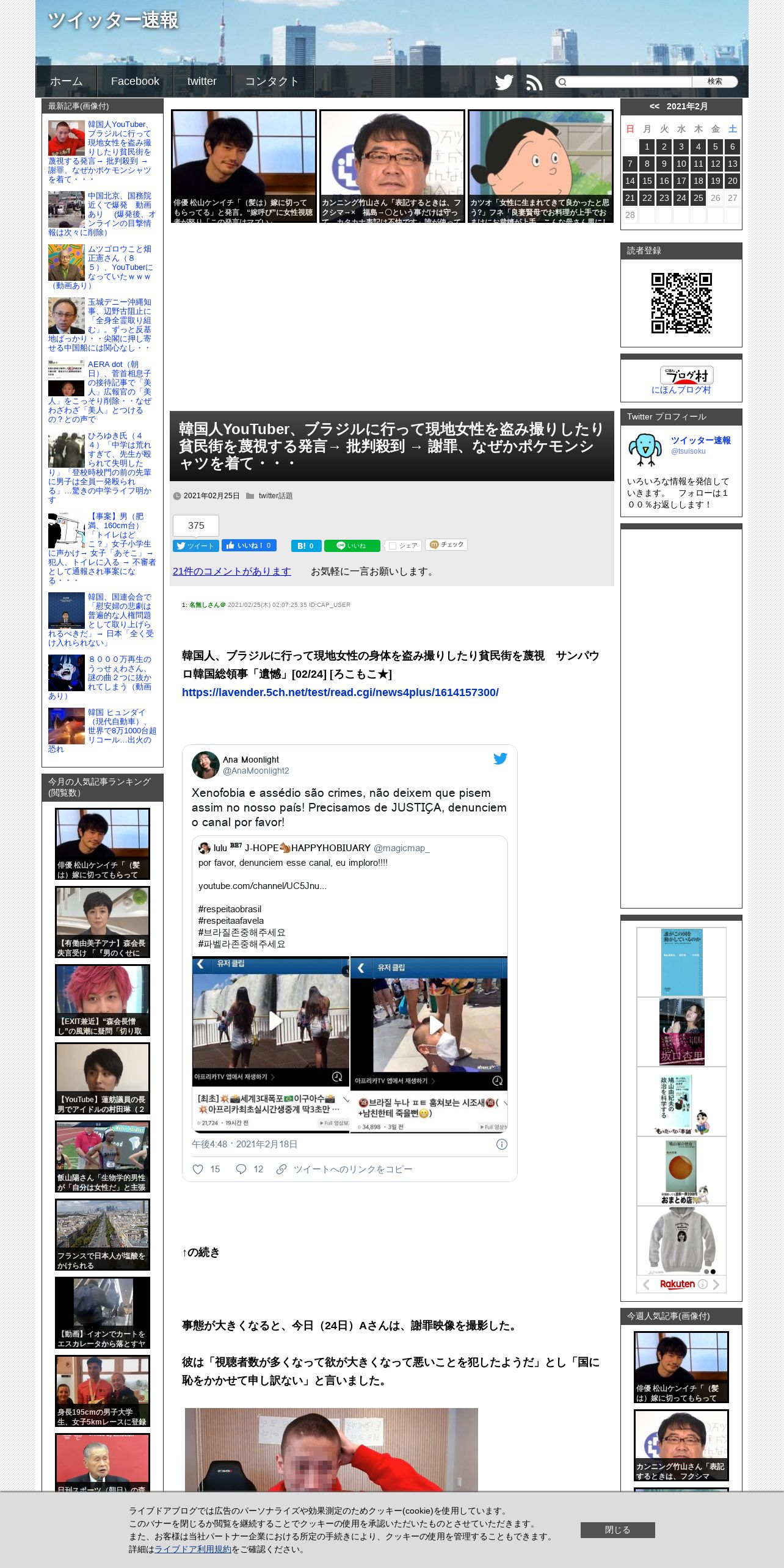Viewport: 784px width, 1568px height.
Task: Click the Rakuten widget next arrow
Action: point(716,1285)
